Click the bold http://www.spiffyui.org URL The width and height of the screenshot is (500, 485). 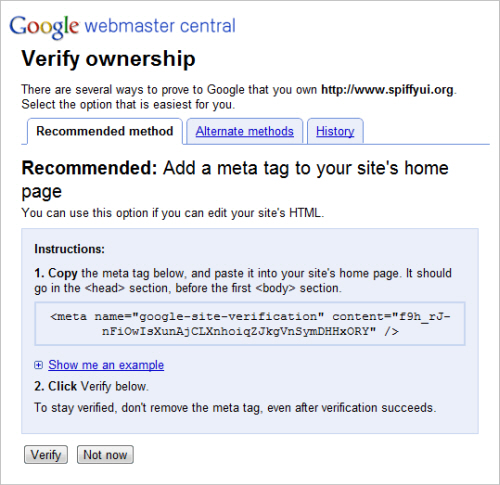pos(387,90)
